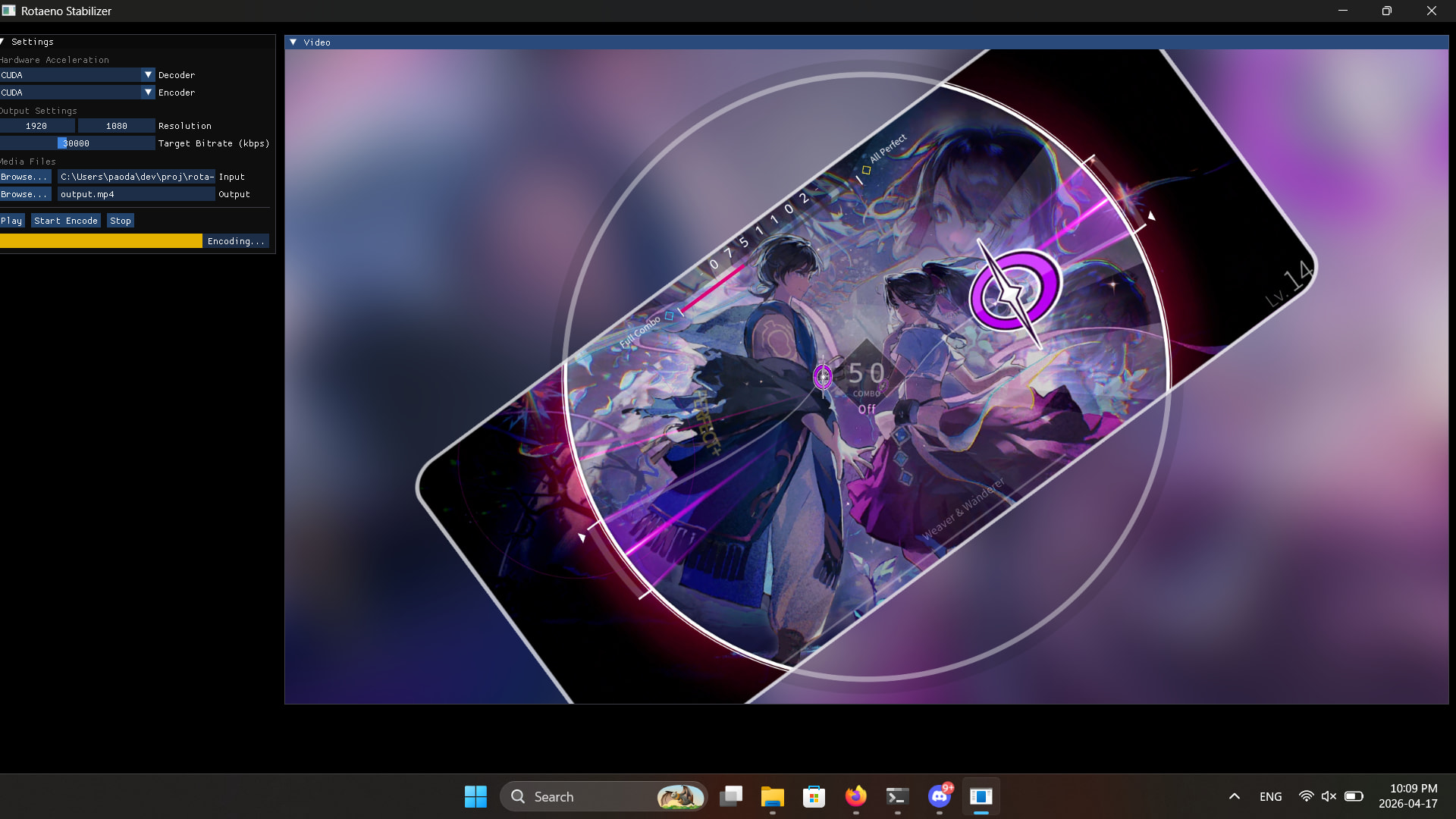Adjust the Target Bitrate slider
This screenshot has height=819, width=1456.
77,143
